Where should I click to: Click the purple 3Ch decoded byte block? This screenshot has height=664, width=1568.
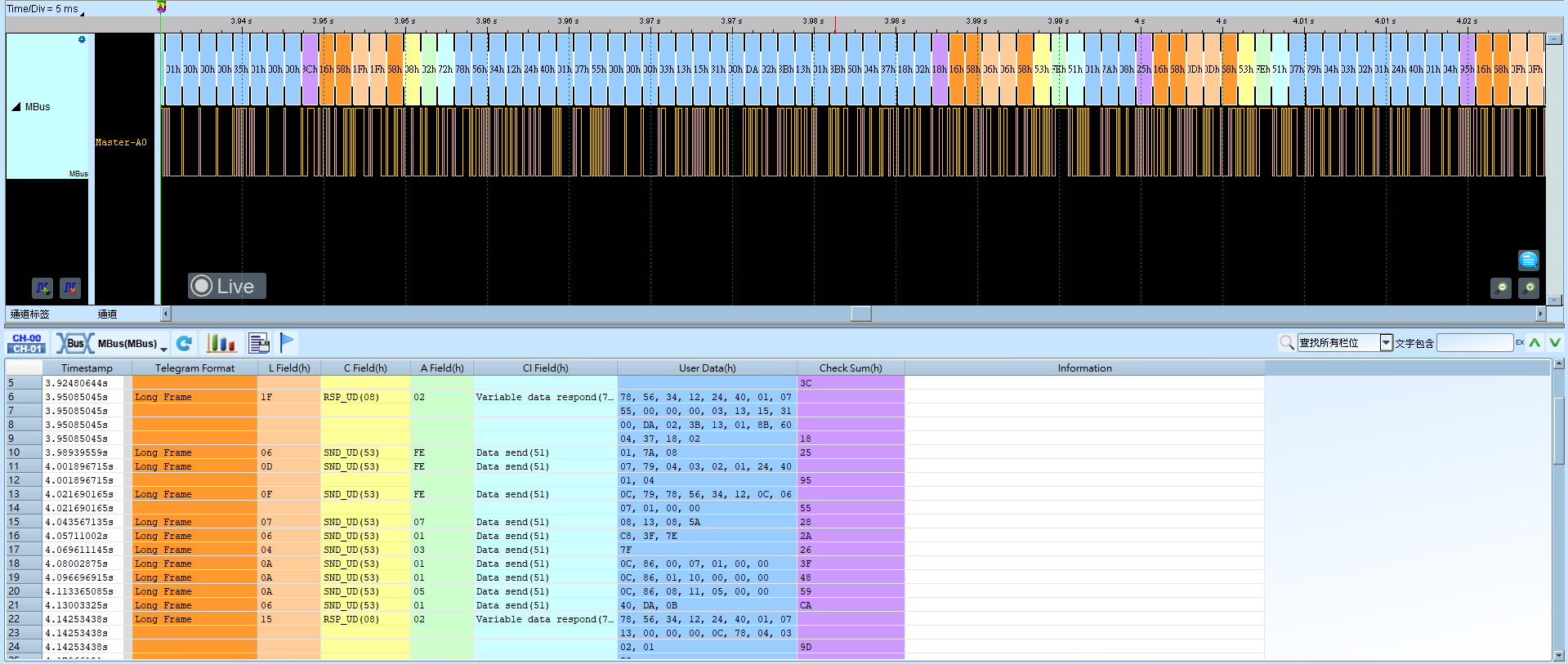[310, 69]
